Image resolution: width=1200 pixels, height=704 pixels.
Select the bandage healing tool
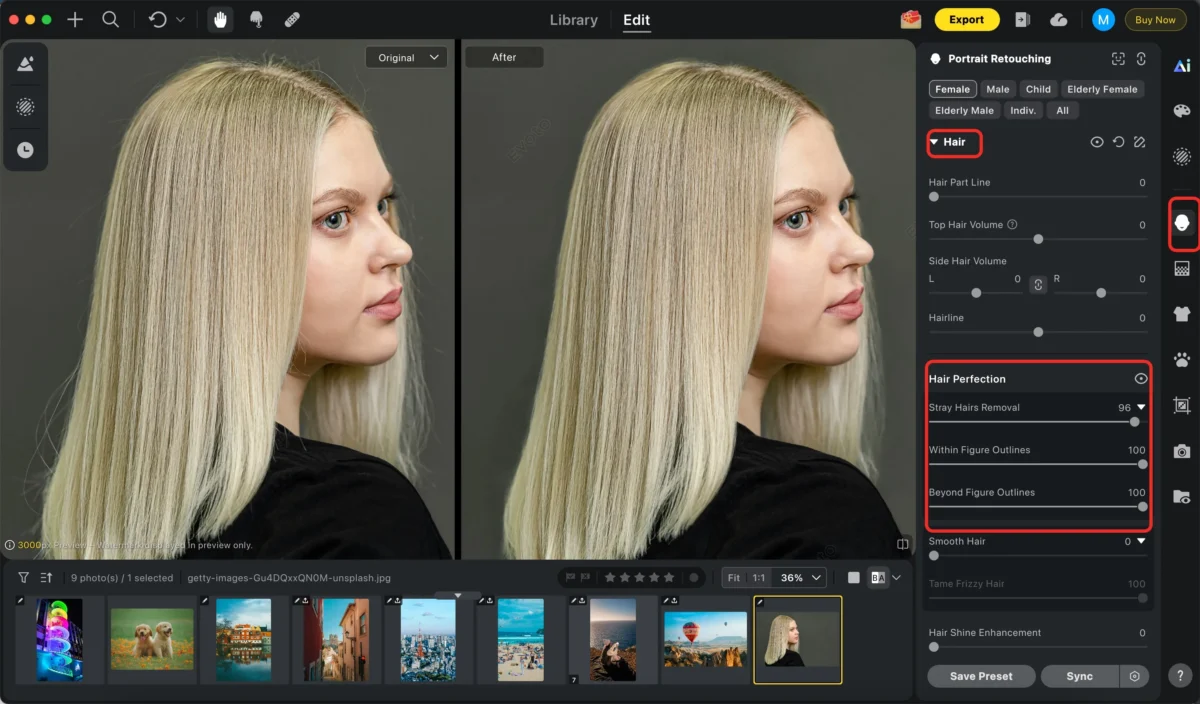(291, 20)
